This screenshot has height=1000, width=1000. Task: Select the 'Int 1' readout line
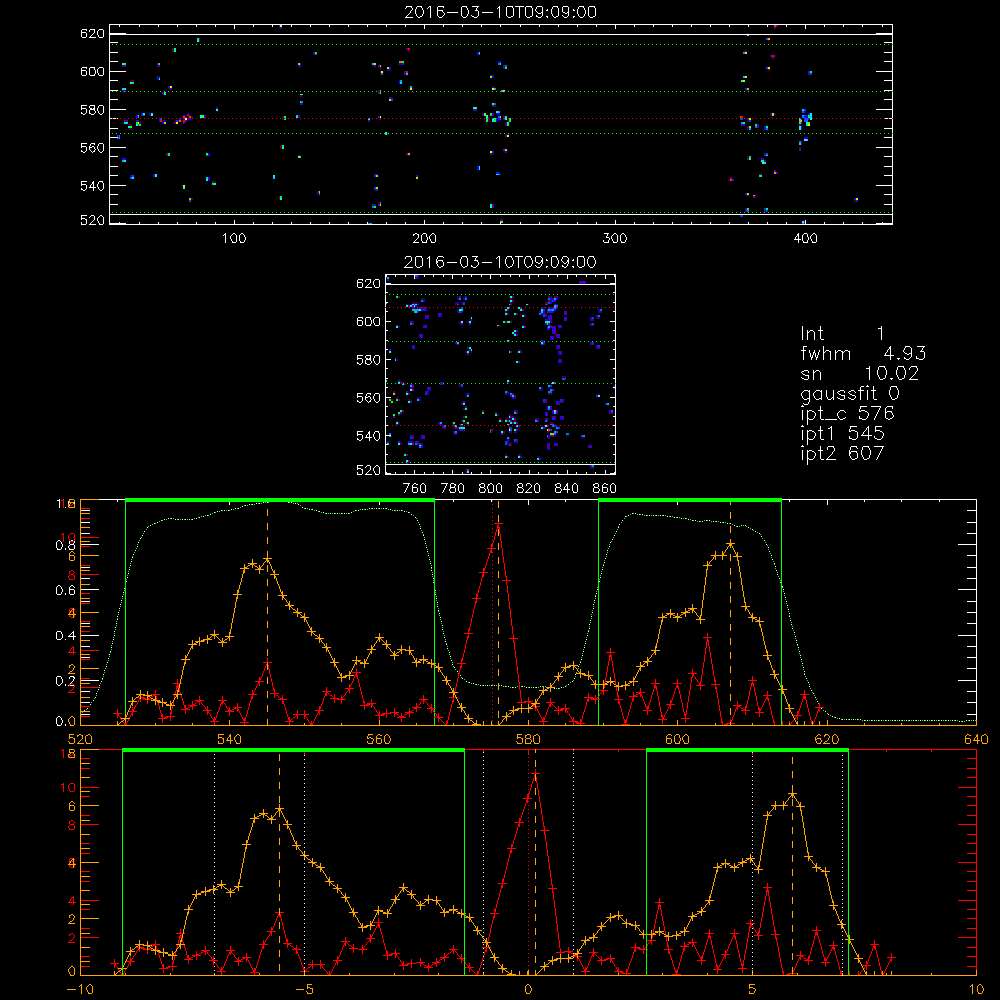[842, 334]
